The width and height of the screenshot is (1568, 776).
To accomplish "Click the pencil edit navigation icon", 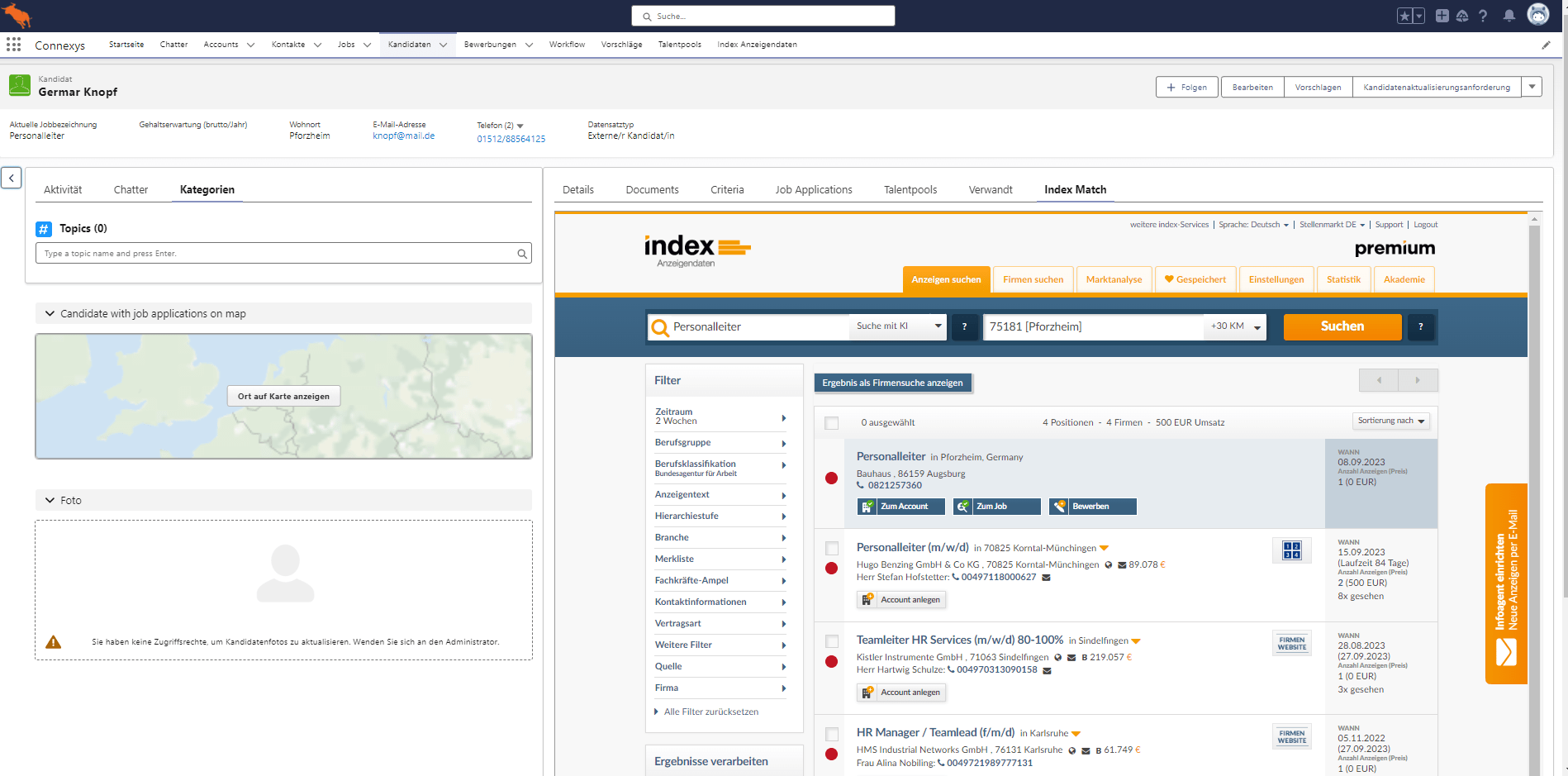I will 1546,45.
